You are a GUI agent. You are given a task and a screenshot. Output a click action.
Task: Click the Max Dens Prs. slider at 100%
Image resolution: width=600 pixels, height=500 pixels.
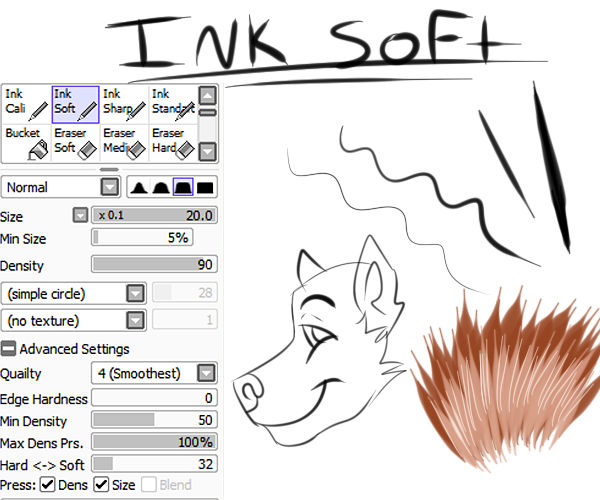154,442
